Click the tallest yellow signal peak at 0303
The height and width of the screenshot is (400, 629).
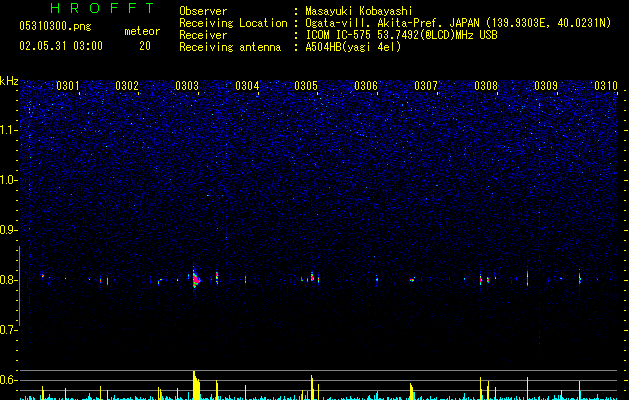195,385
